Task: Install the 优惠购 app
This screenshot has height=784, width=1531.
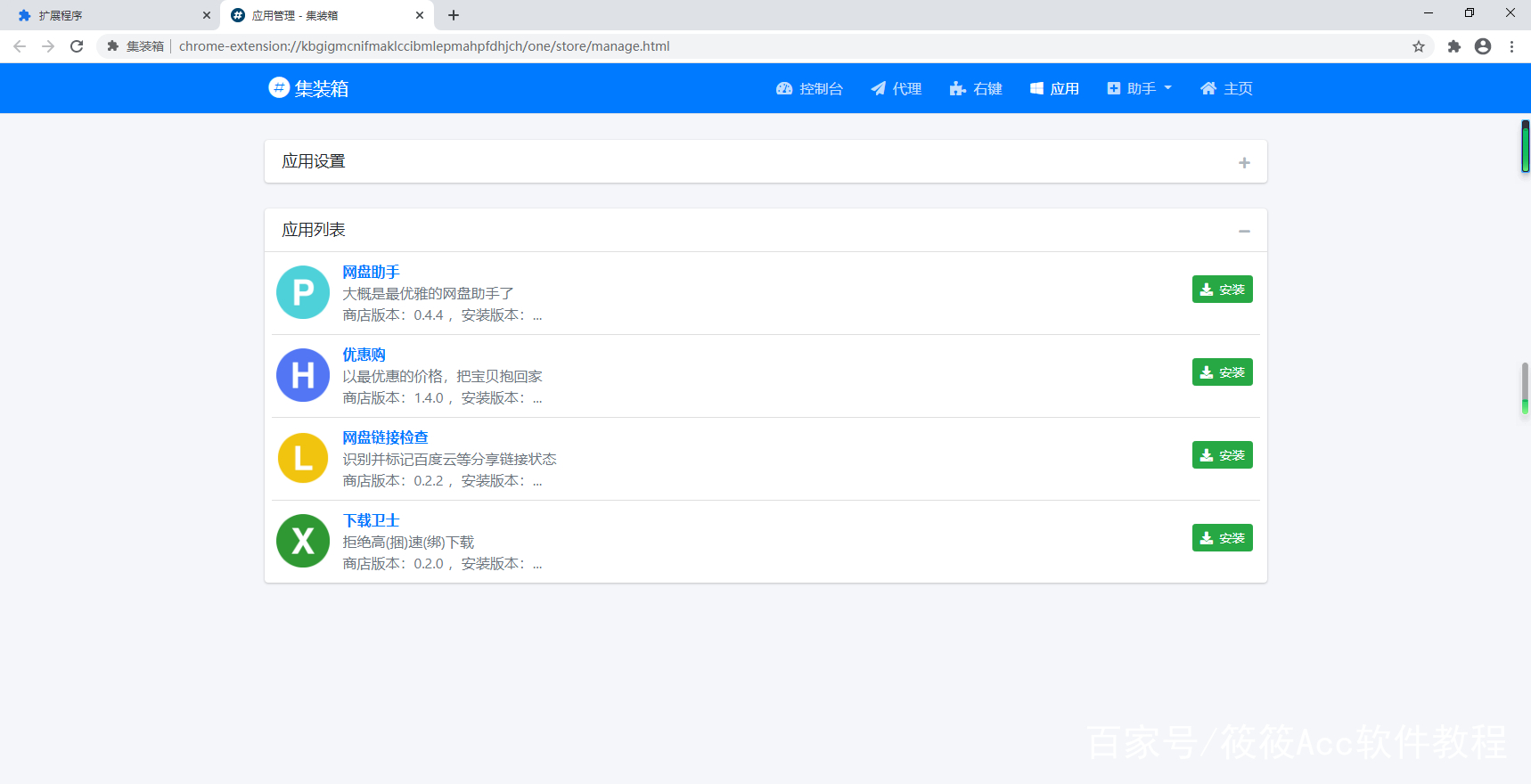Action: 1222,372
